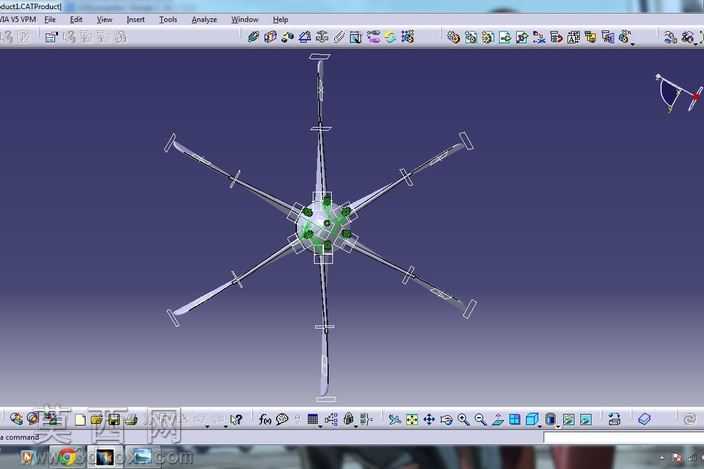The height and width of the screenshot is (469, 704).
Task: Click the Lock padlock icon
Action: coord(348,420)
